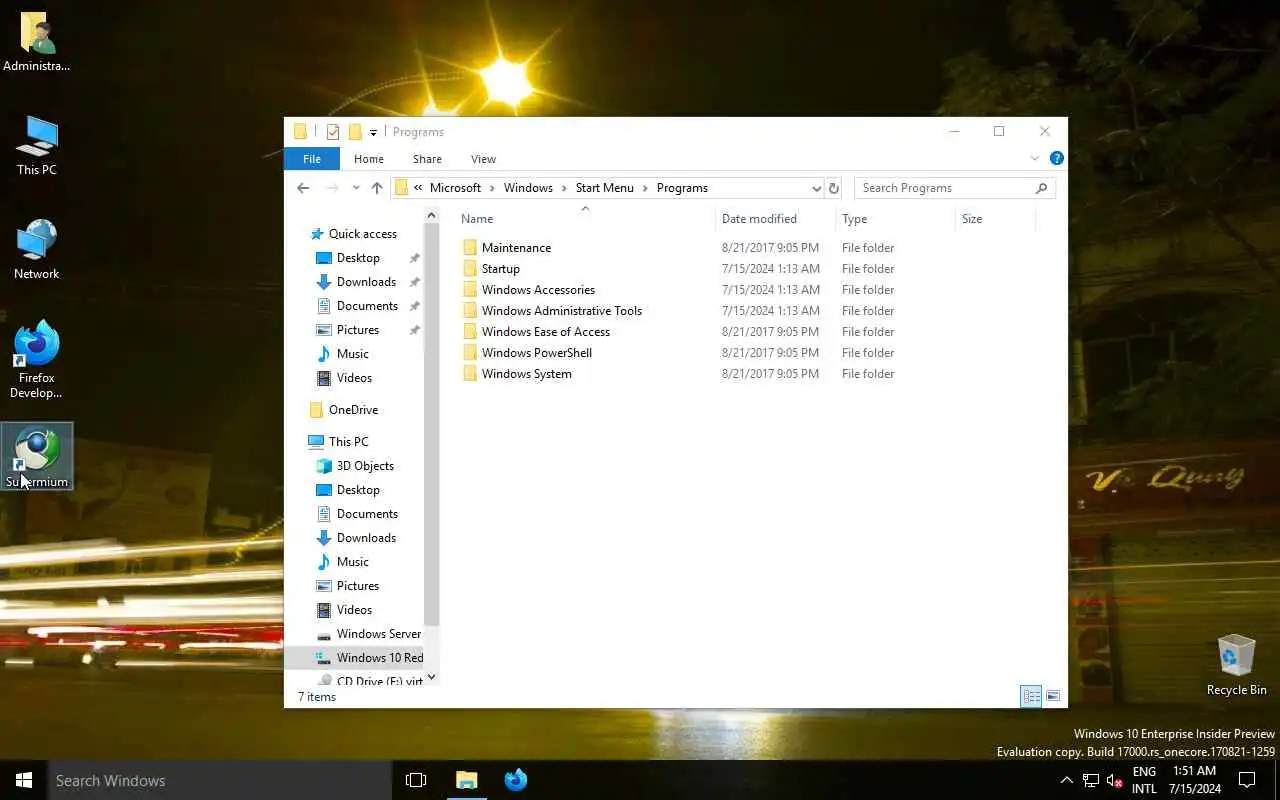Launch Firefox Developer Edition desktop shortcut
Viewport: 1280px width, 800px height.
pyautogui.click(x=37, y=360)
